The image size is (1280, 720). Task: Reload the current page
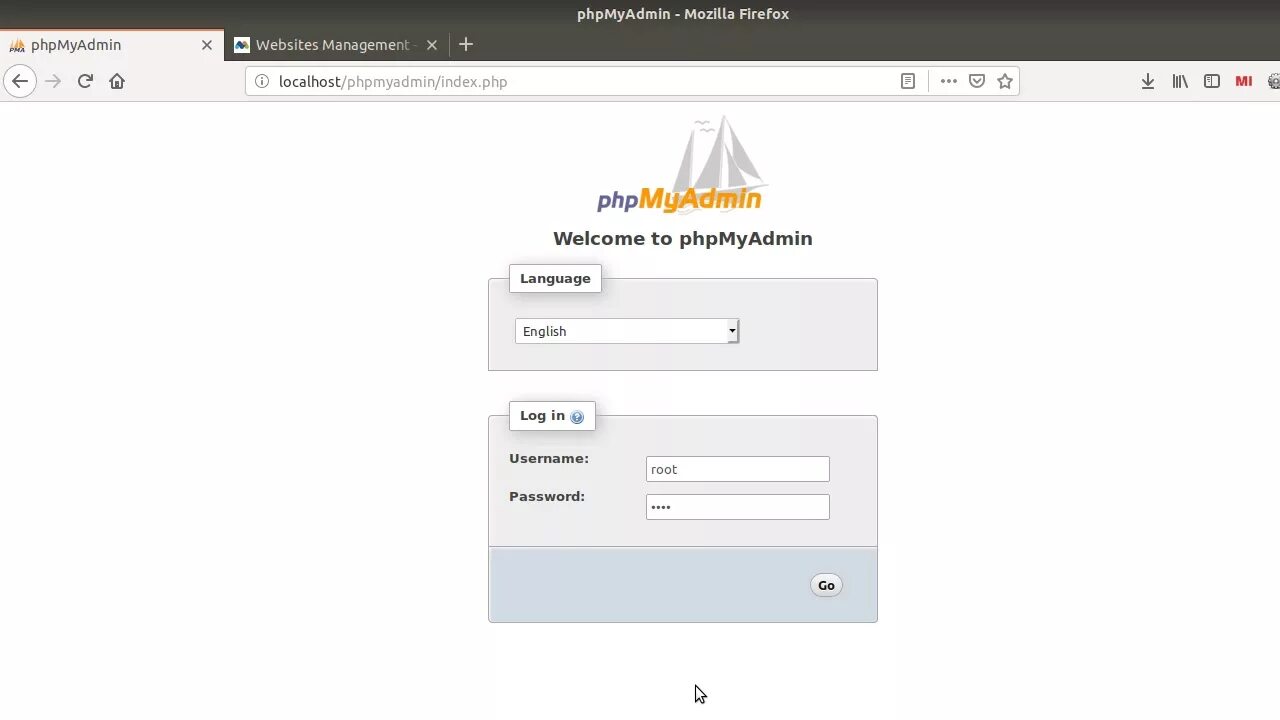(x=85, y=81)
